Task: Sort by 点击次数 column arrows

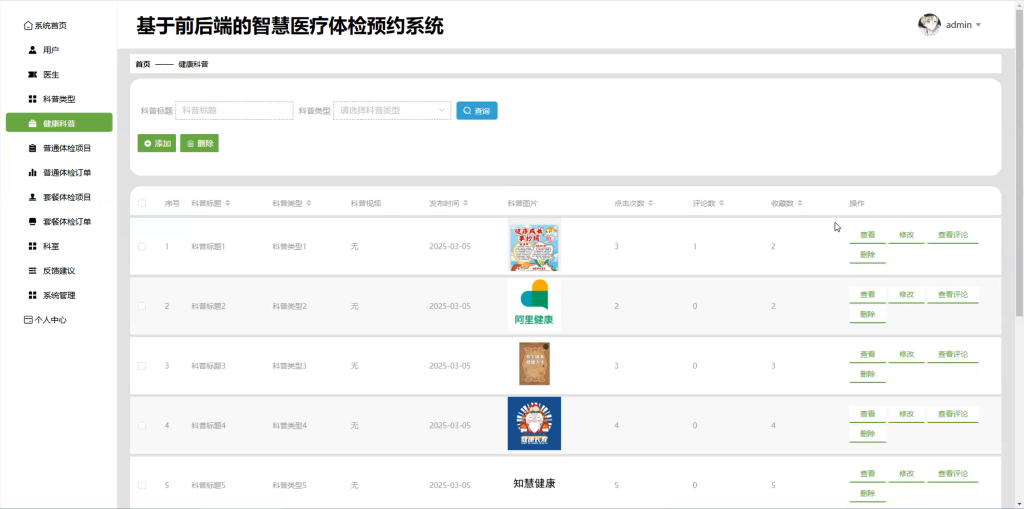Action: (651, 203)
